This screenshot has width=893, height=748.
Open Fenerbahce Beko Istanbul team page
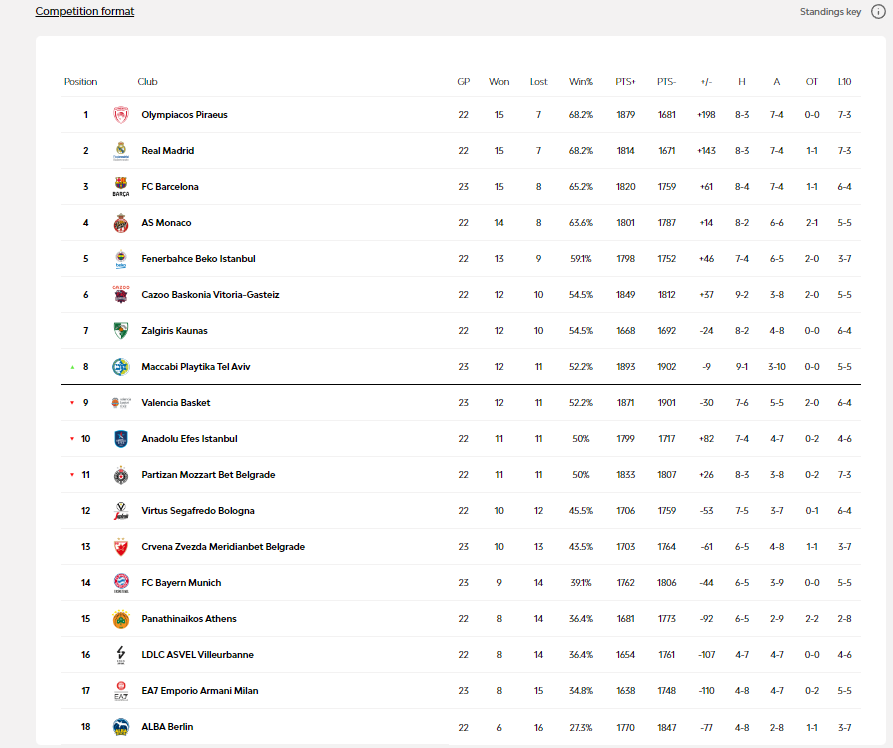point(198,259)
